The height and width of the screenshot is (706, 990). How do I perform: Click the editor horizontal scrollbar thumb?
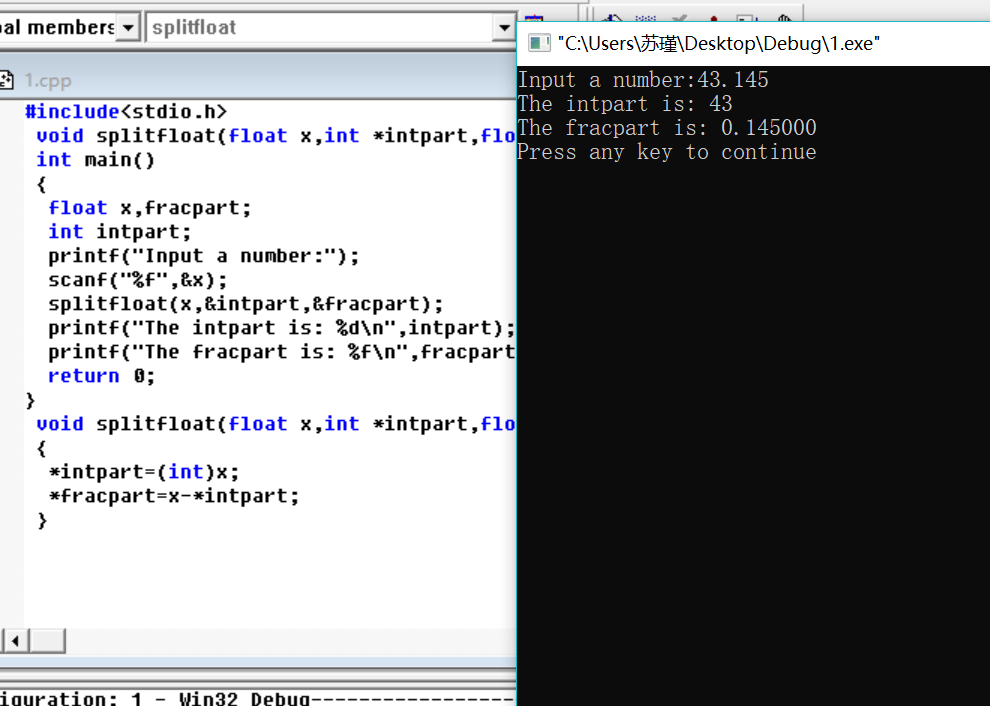coord(47,641)
